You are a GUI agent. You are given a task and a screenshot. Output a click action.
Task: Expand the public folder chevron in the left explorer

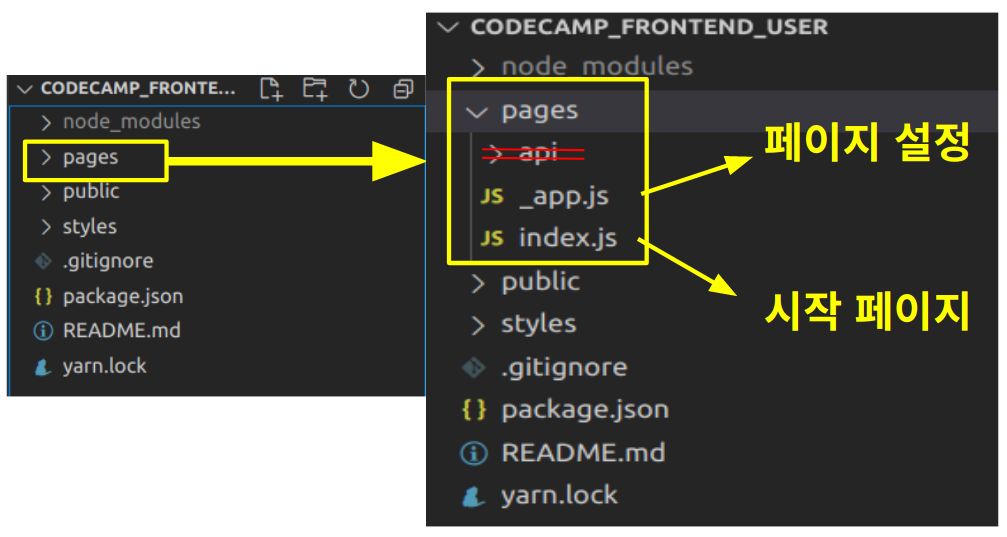click(x=46, y=192)
